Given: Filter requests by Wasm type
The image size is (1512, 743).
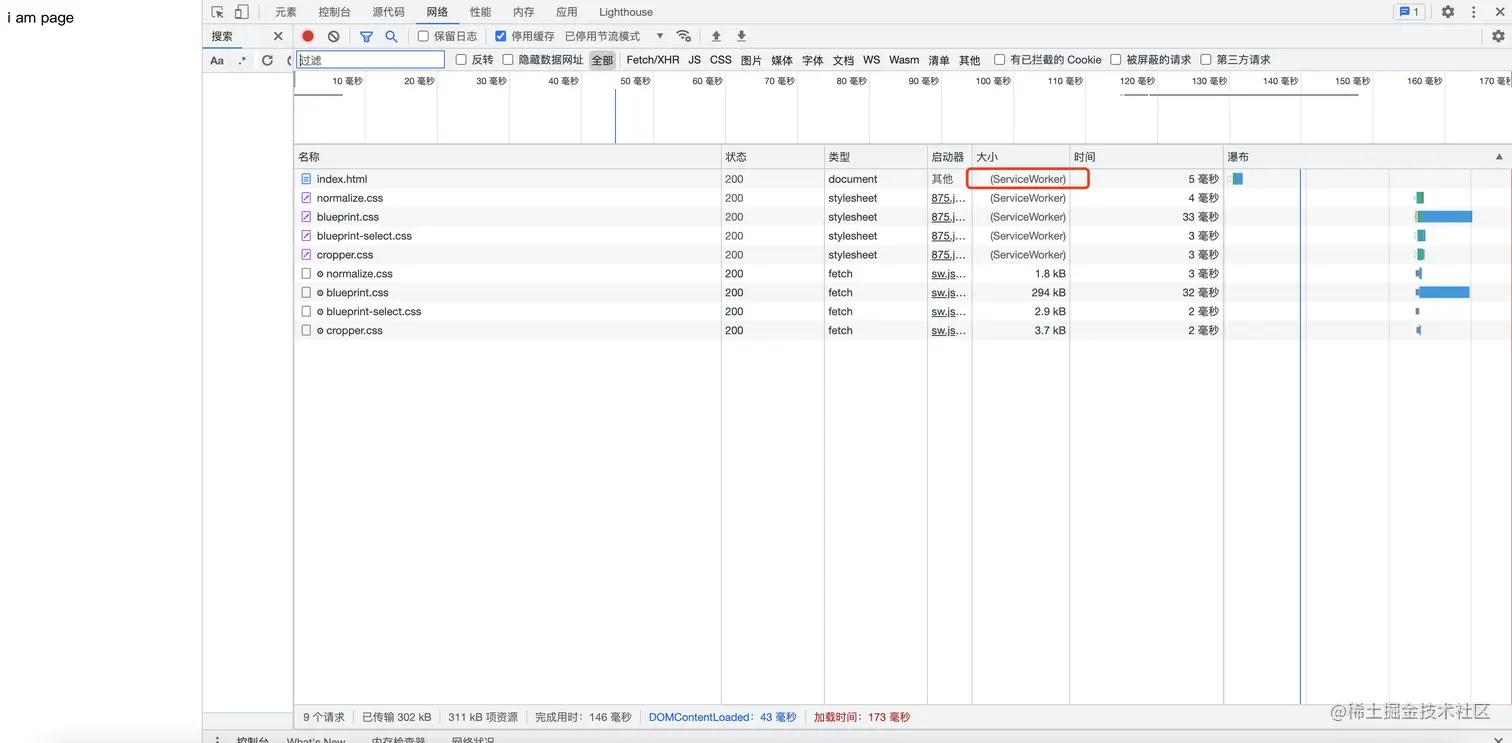Looking at the screenshot, I should (x=904, y=60).
